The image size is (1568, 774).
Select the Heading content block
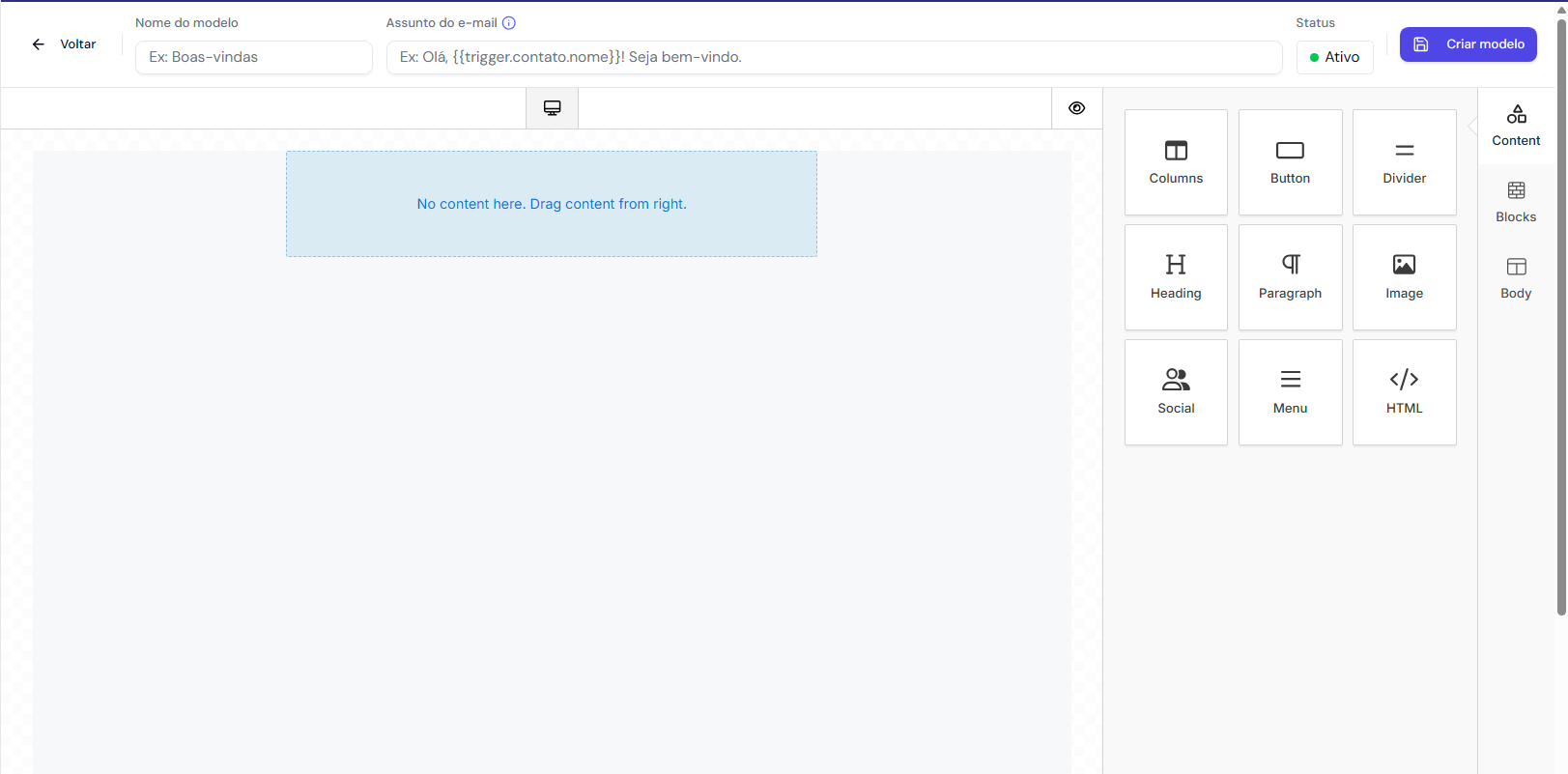1176,277
